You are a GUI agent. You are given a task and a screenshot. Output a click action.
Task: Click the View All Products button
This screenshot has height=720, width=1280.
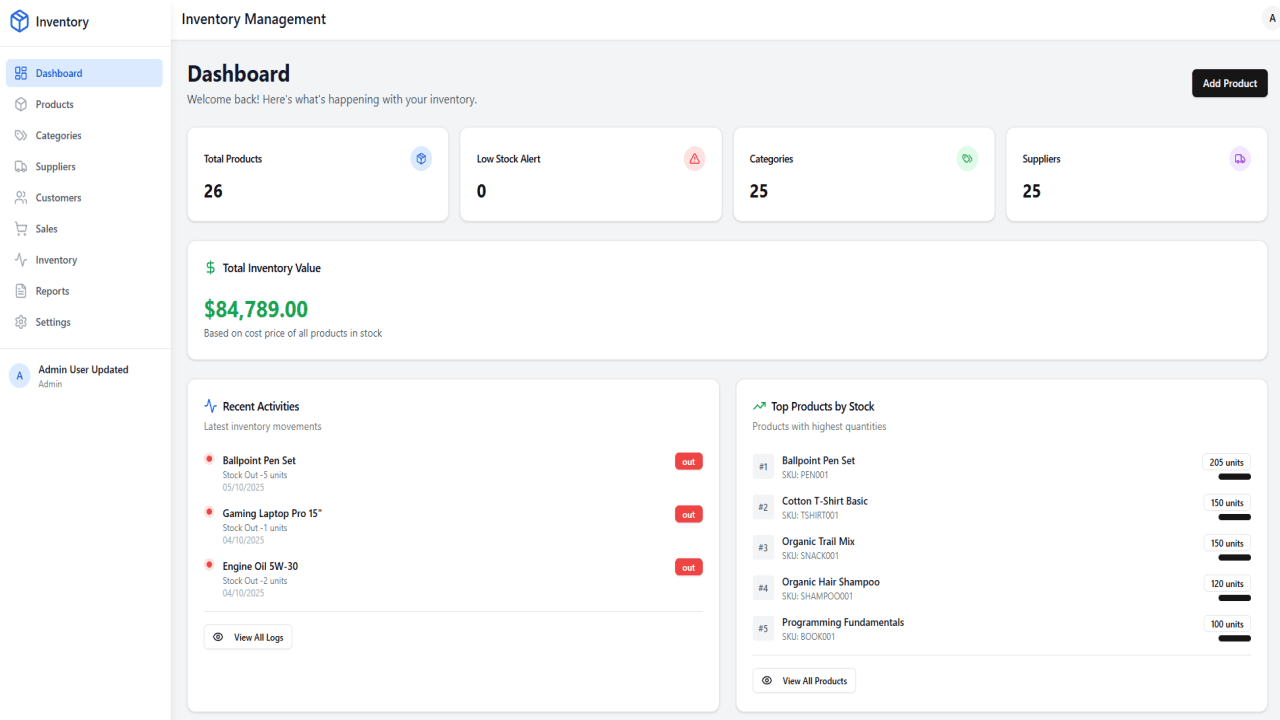point(804,681)
